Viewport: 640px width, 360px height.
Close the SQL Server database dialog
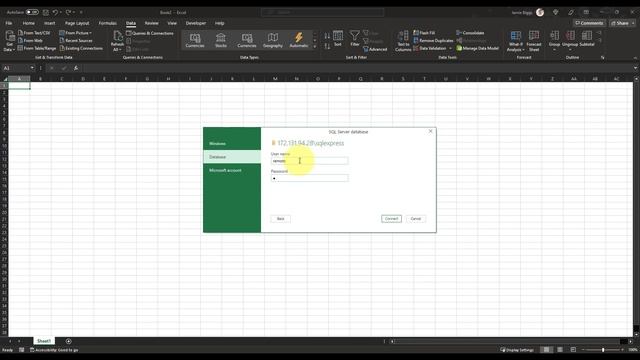pyautogui.click(x=430, y=131)
